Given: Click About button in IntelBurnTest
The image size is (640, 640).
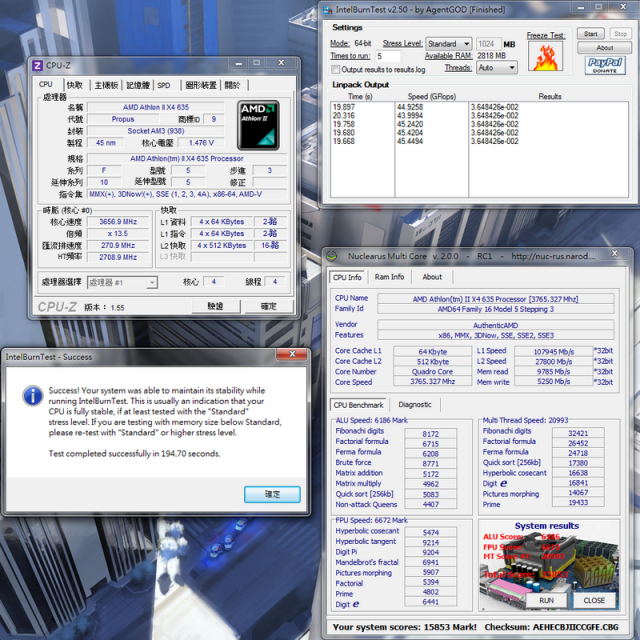Looking at the screenshot, I should (x=604, y=48).
